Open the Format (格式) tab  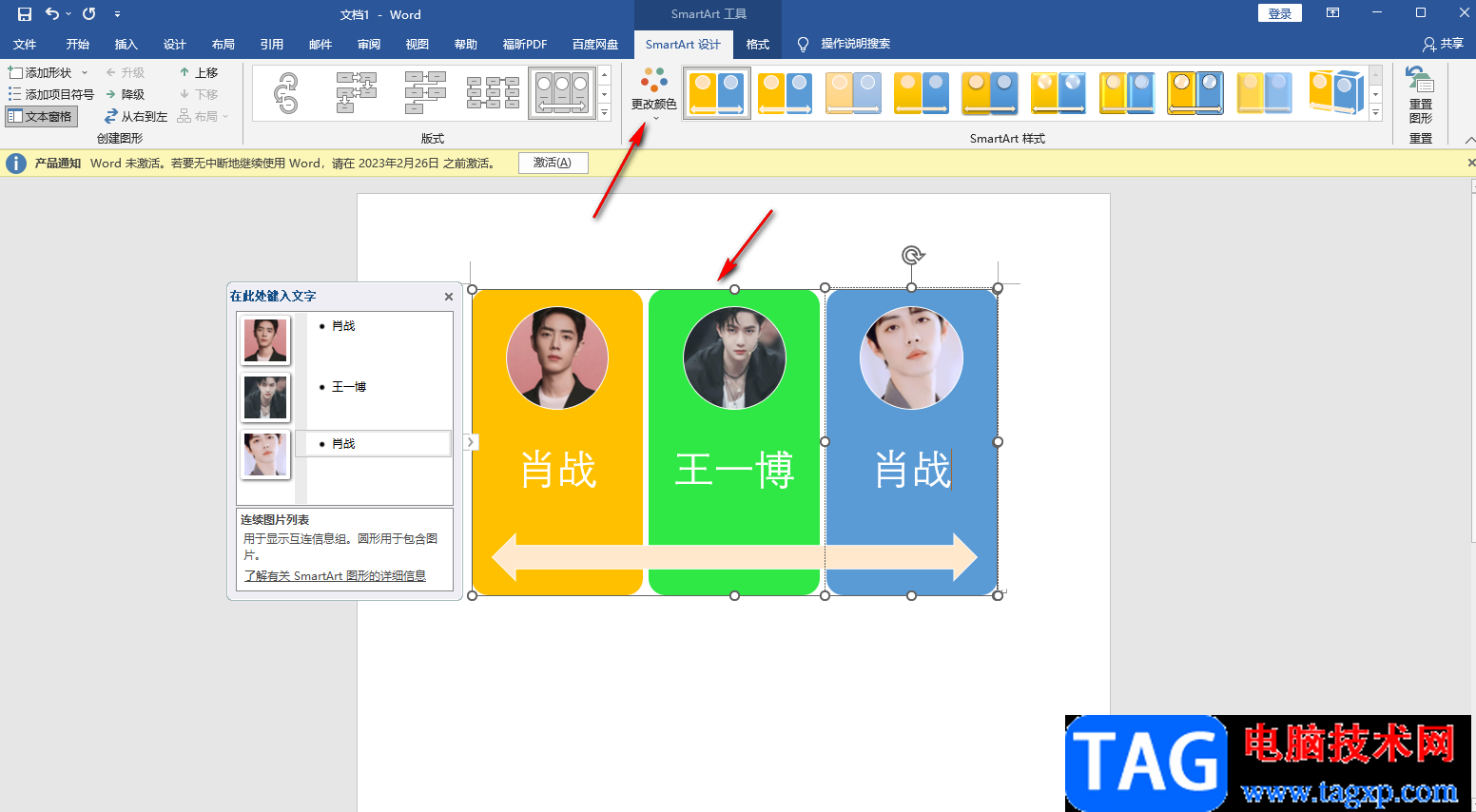758,44
